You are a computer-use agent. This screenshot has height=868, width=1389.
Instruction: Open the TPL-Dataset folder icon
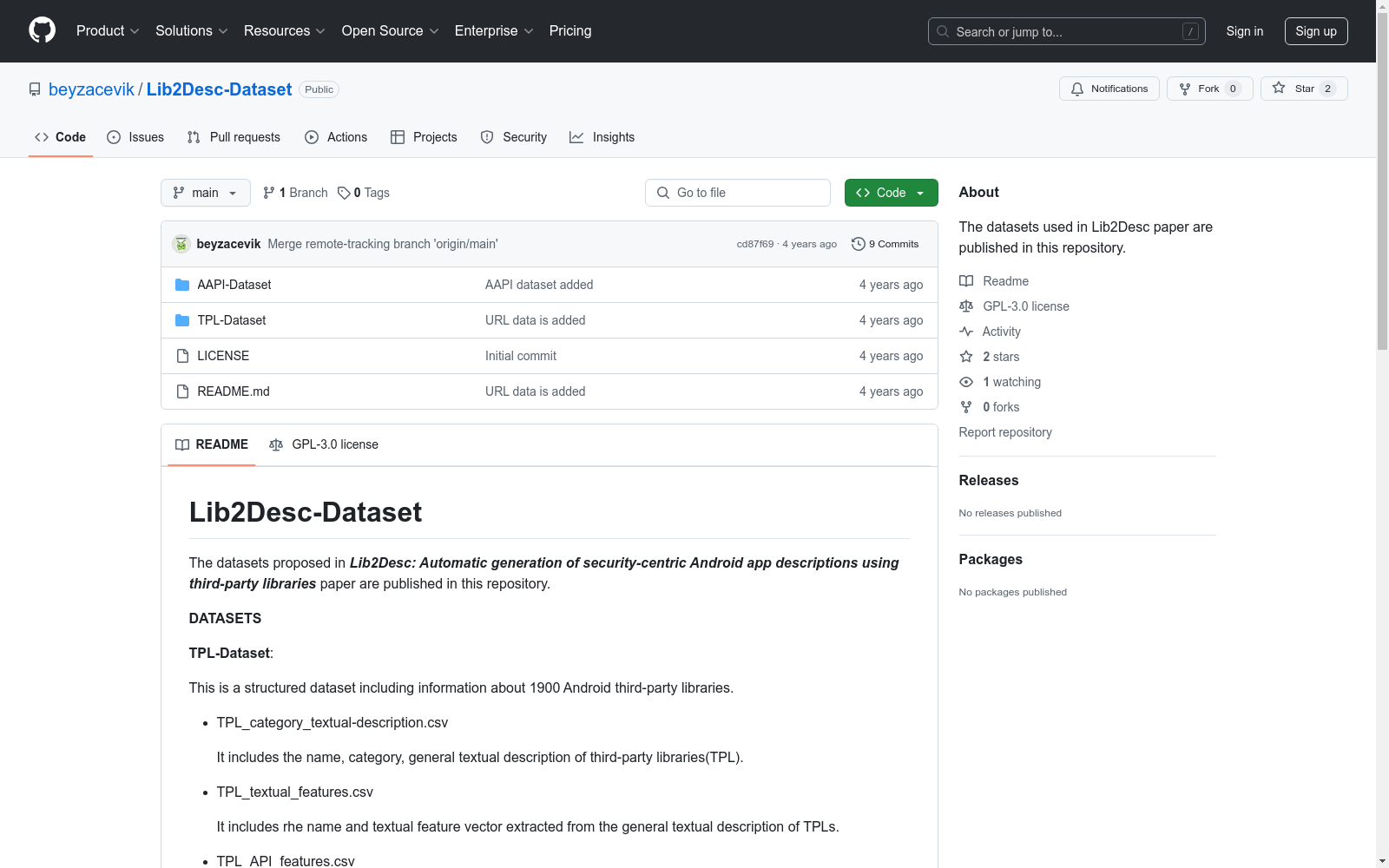[x=182, y=320]
